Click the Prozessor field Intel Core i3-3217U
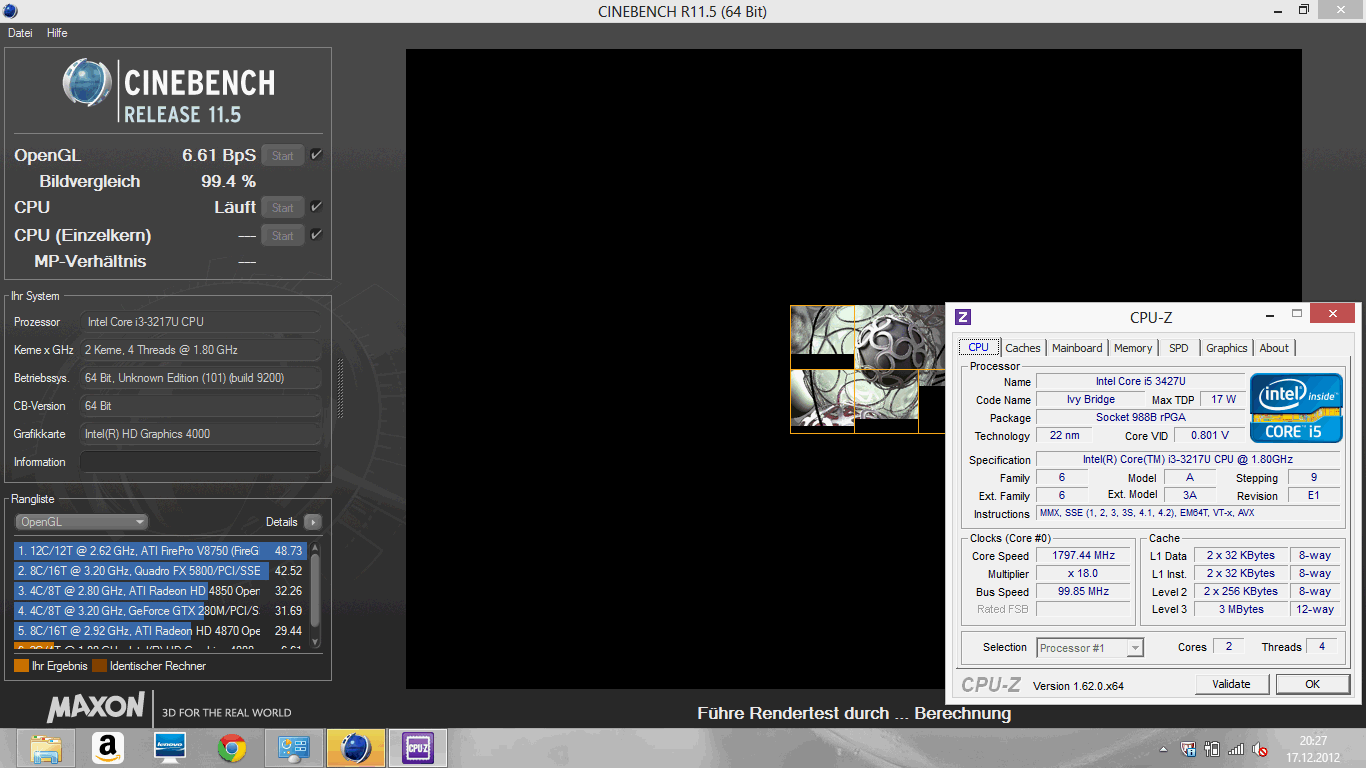Viewport: 1366px width, 768px height. 200,322
